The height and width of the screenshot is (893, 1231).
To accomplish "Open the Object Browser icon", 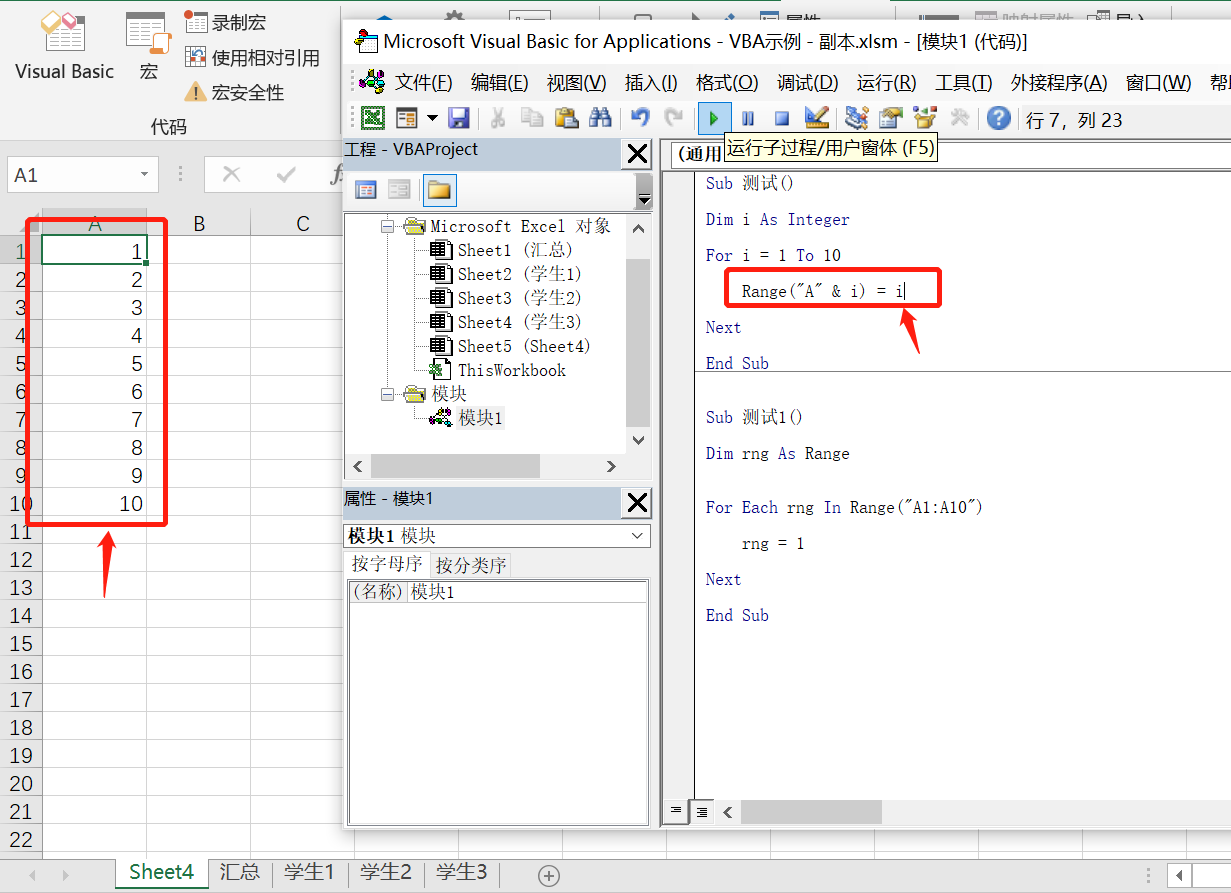I will pos(923,118).
